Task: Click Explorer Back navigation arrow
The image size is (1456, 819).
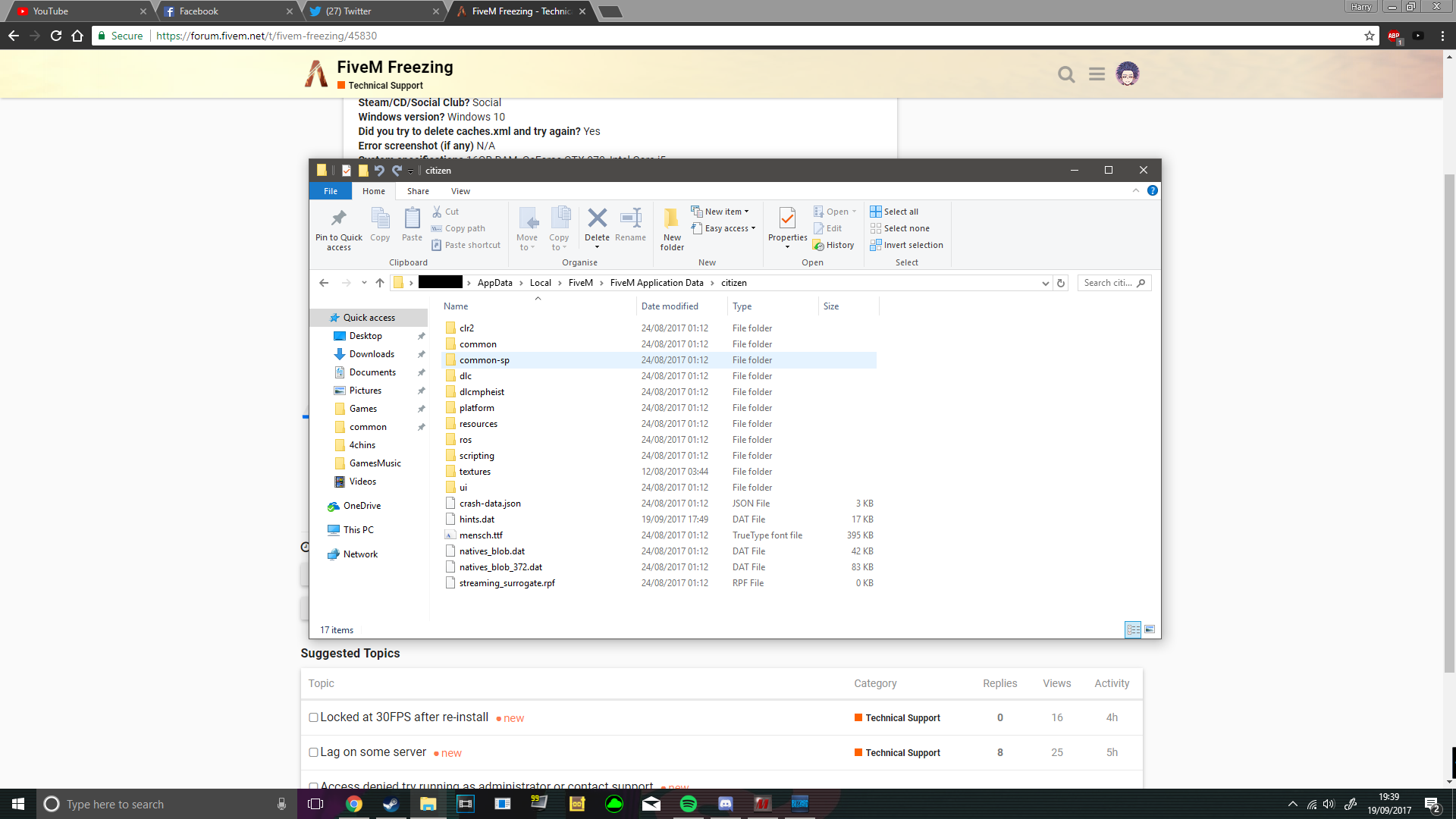Action: [x=325, y=283]
